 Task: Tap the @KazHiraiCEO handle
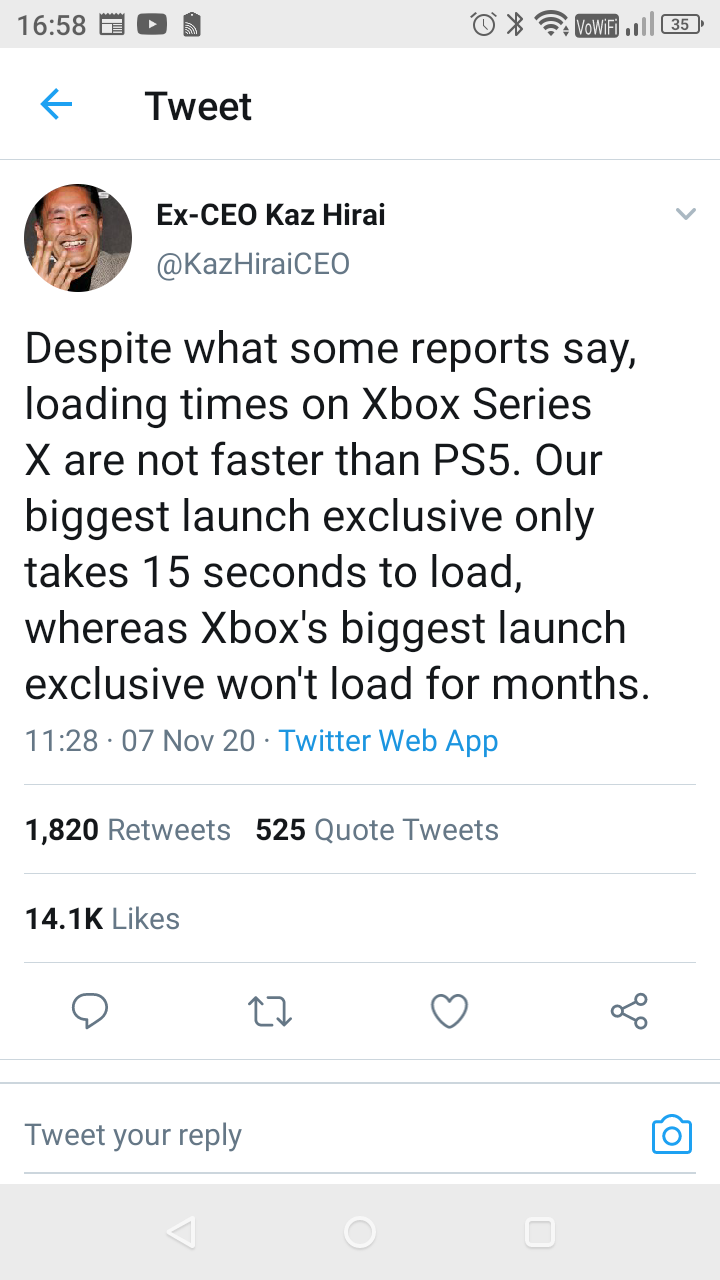tap(253, 263)
